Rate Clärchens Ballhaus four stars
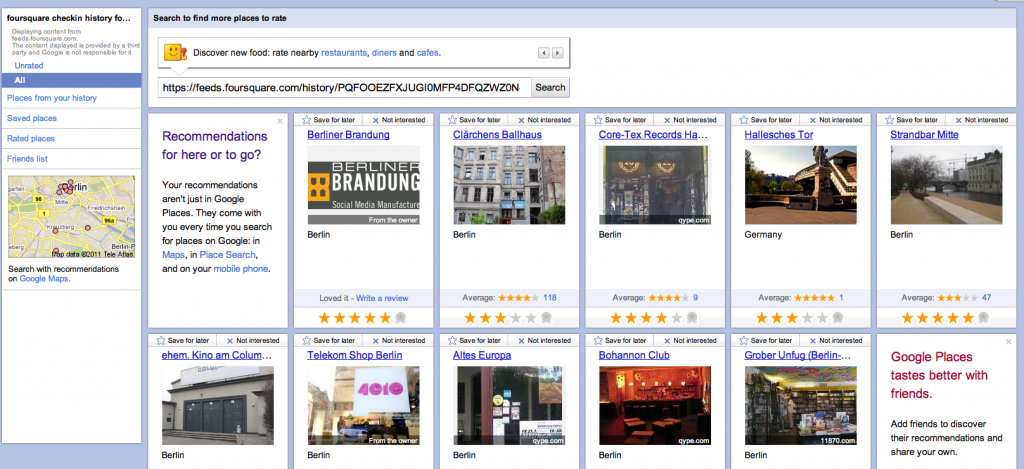 (516, 318)
